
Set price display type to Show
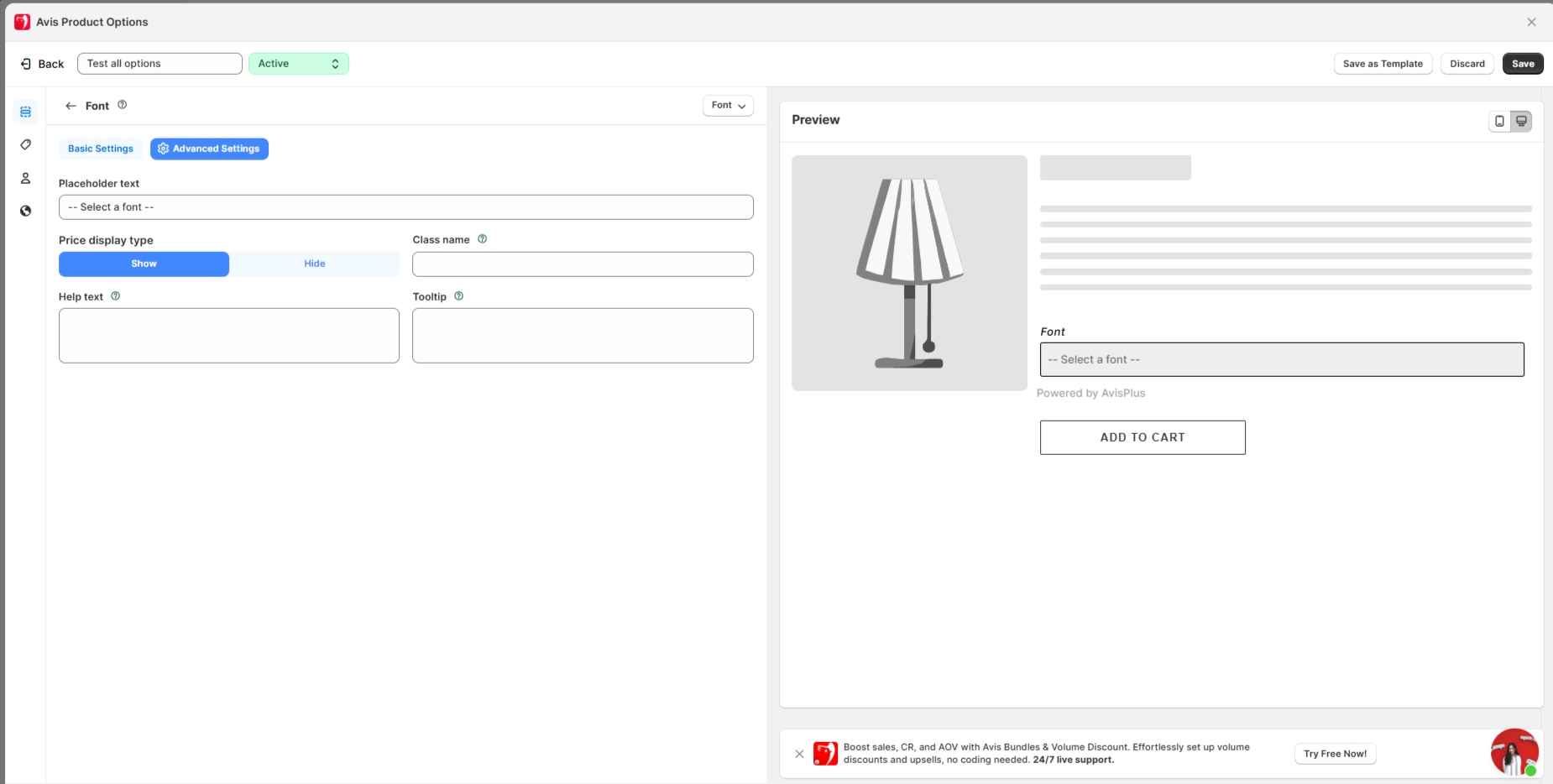(144, 264)
